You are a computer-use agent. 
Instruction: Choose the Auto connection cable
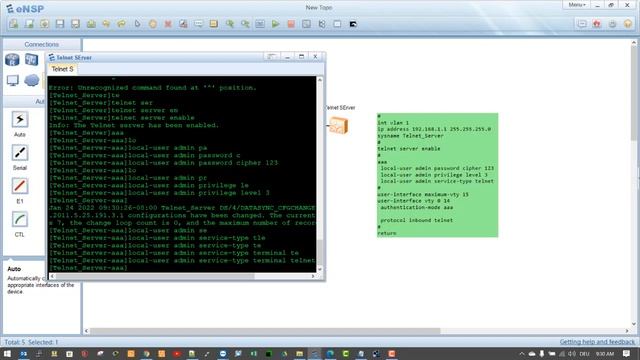pyautogui.click(x=20, y=120)
